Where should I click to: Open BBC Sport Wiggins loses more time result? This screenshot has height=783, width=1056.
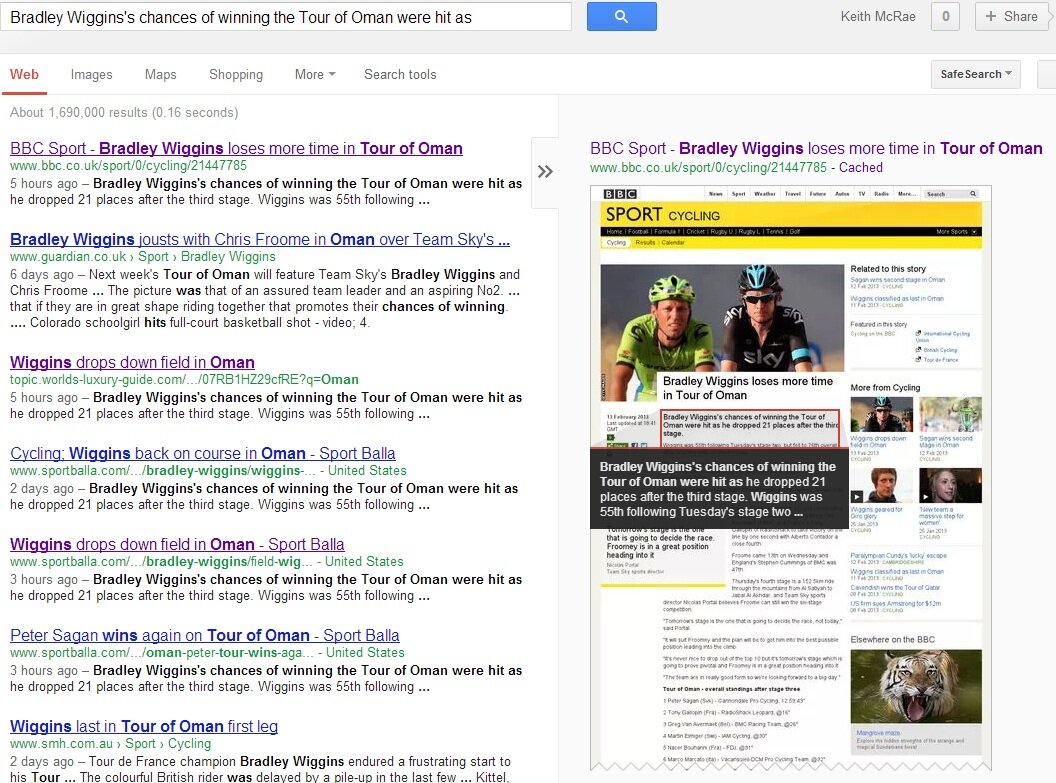236,148
